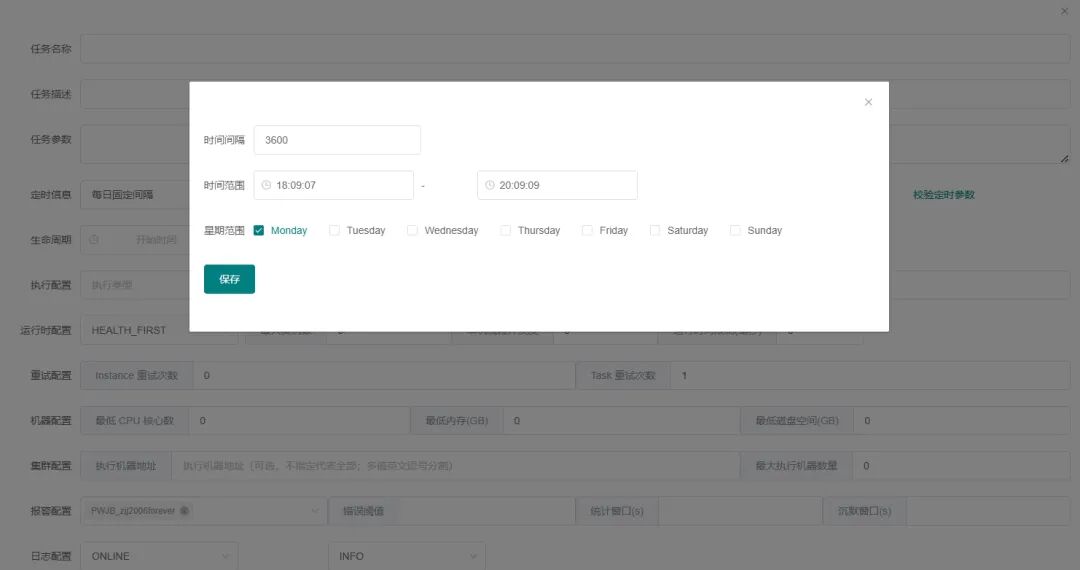The image size is (1080, 570).
Task: Click the clock icon in end time field
Action: [489, 185]
